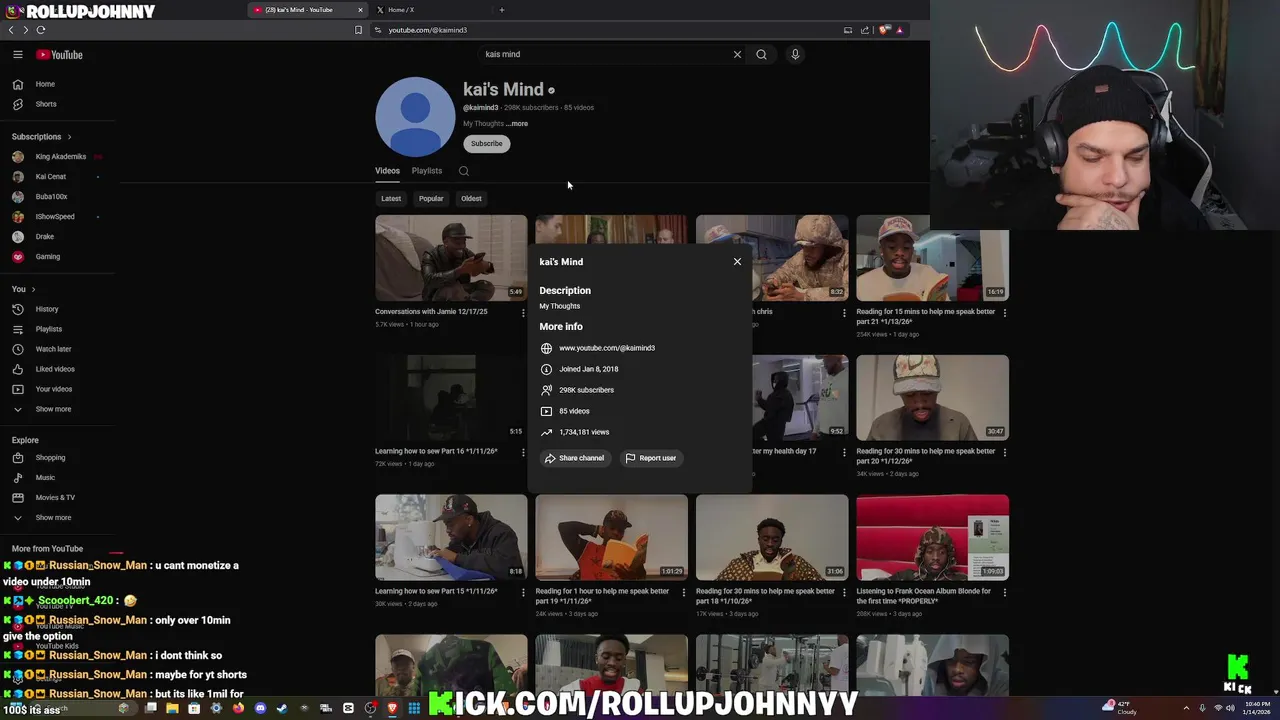Open Movies & TV under Explore

tap(57, 498)
